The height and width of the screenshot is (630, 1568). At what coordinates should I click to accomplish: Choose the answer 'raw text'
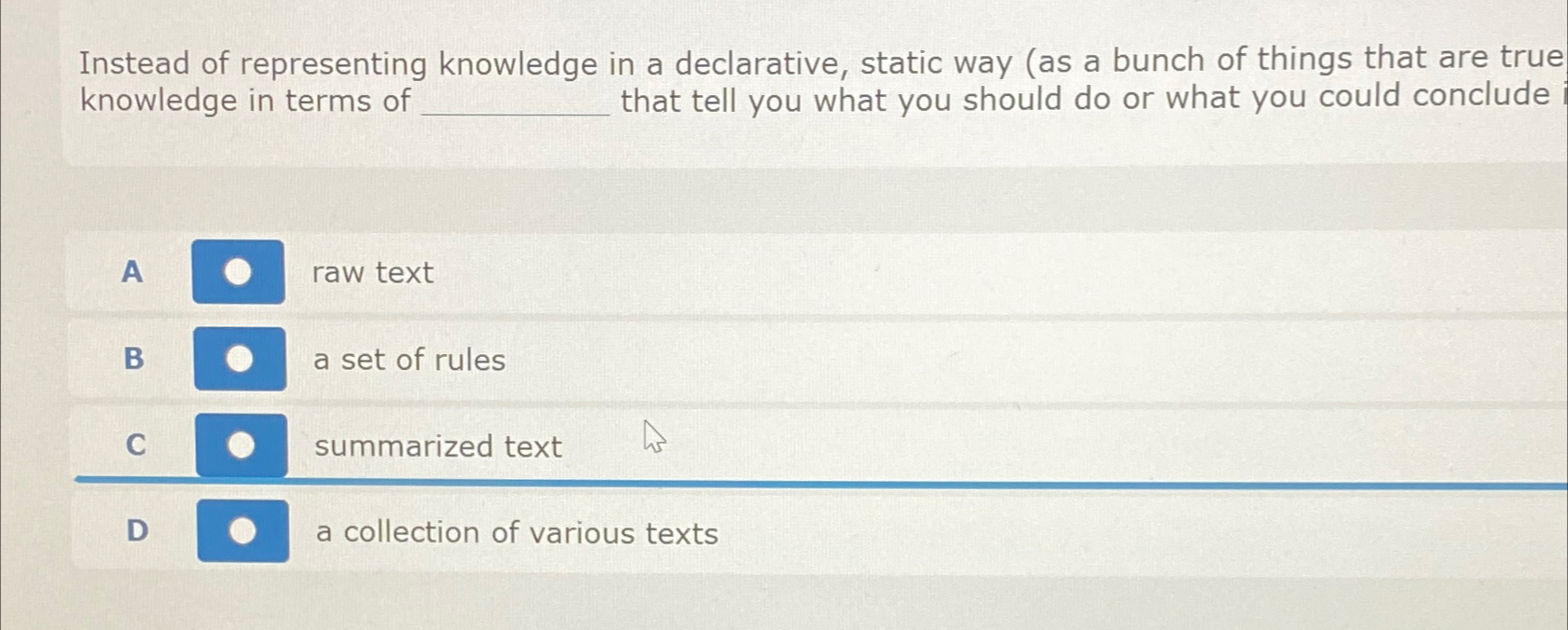click(372, 272)
